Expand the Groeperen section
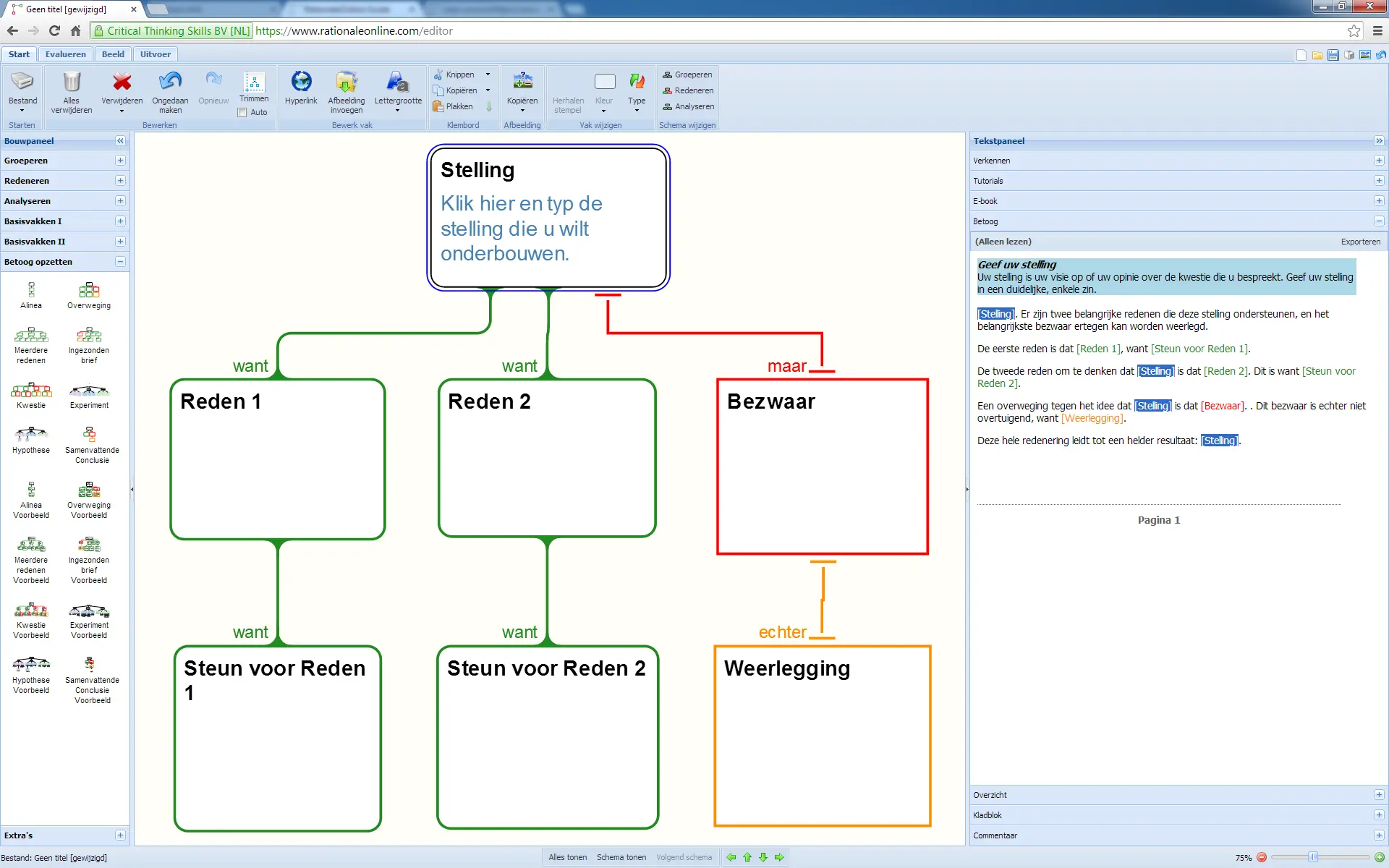Screen dimensions: 1389x868 tap(120, 161)
